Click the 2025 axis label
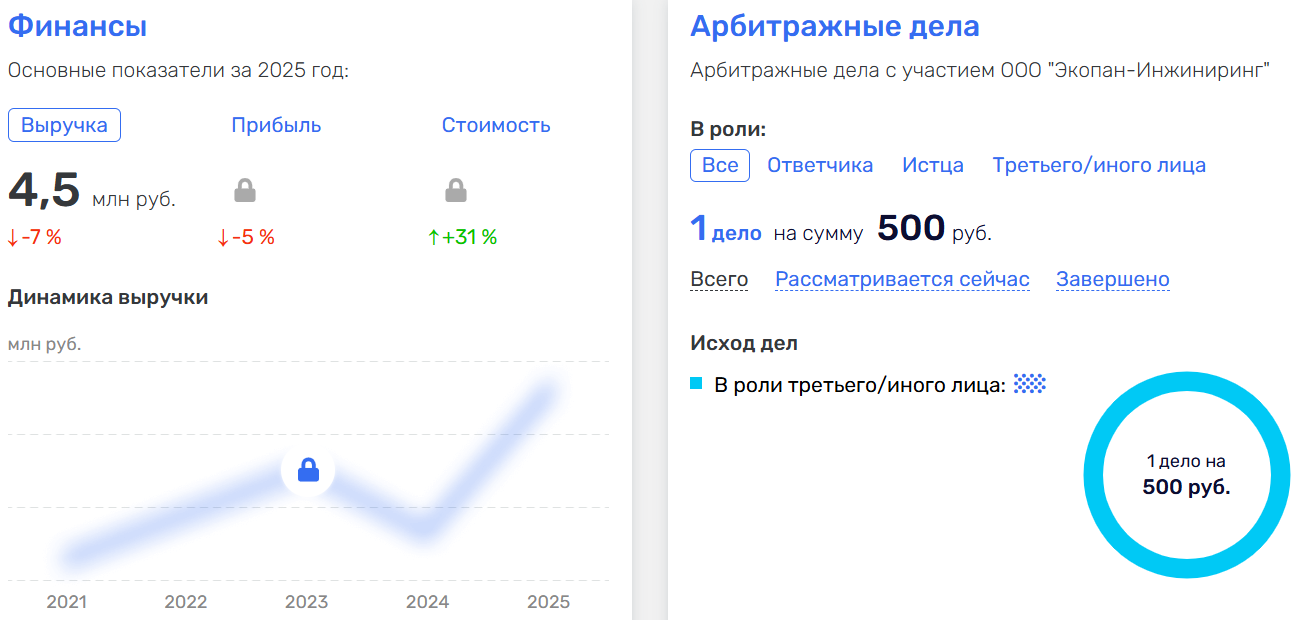The image size is (1291, 620). (548, 602)
